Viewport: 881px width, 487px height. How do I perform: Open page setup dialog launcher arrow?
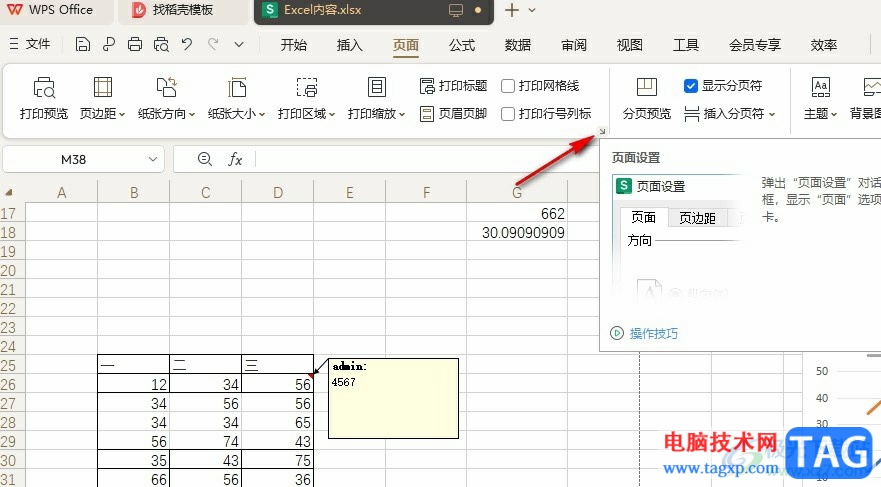click(x=602, y=131)
